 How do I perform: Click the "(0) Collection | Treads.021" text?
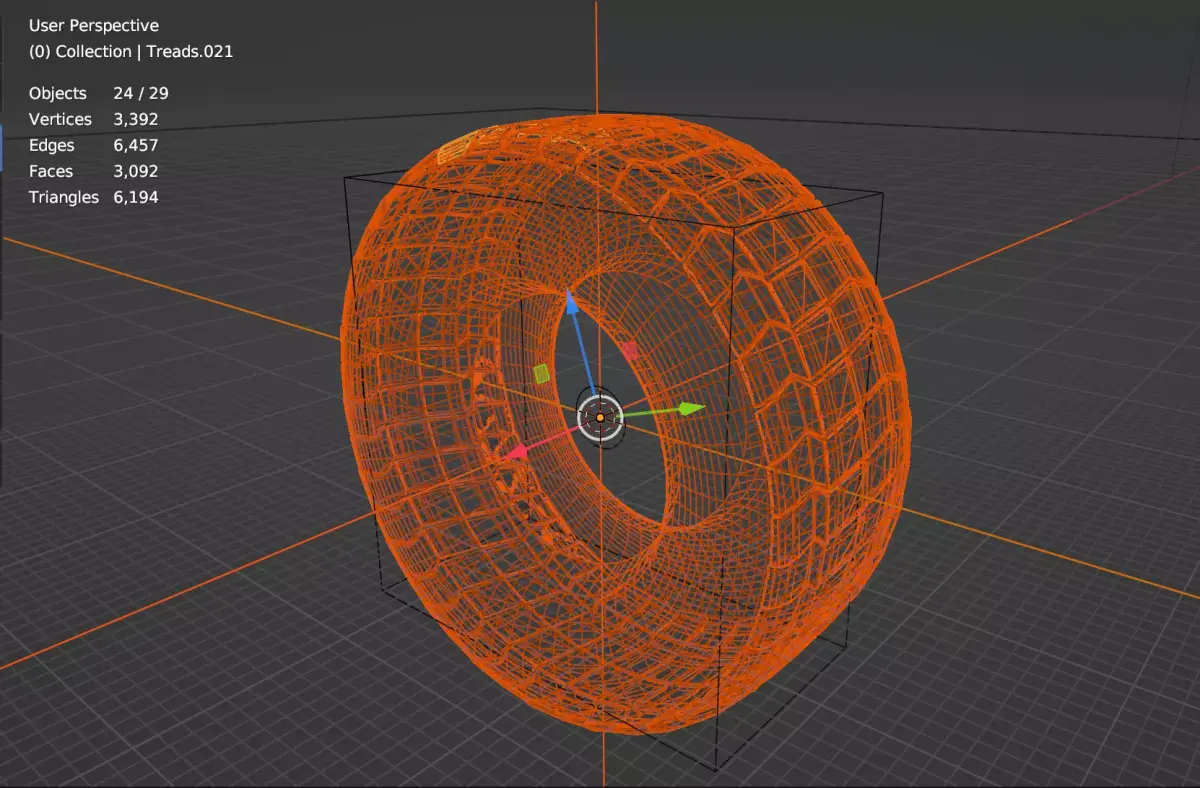[131, 51]
